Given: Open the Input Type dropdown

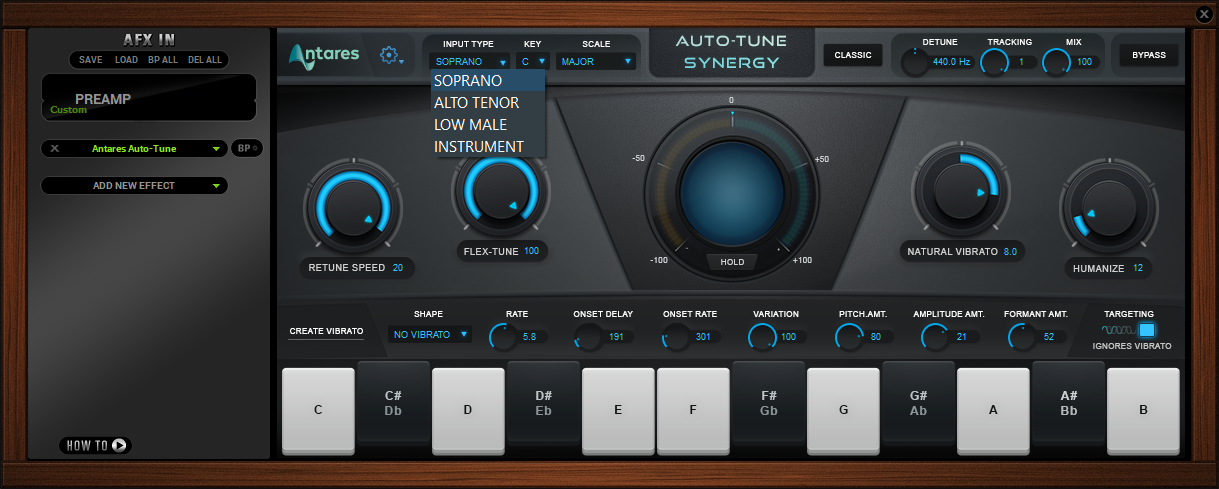Looking at the screenshot, I should [x=470, y=61].
